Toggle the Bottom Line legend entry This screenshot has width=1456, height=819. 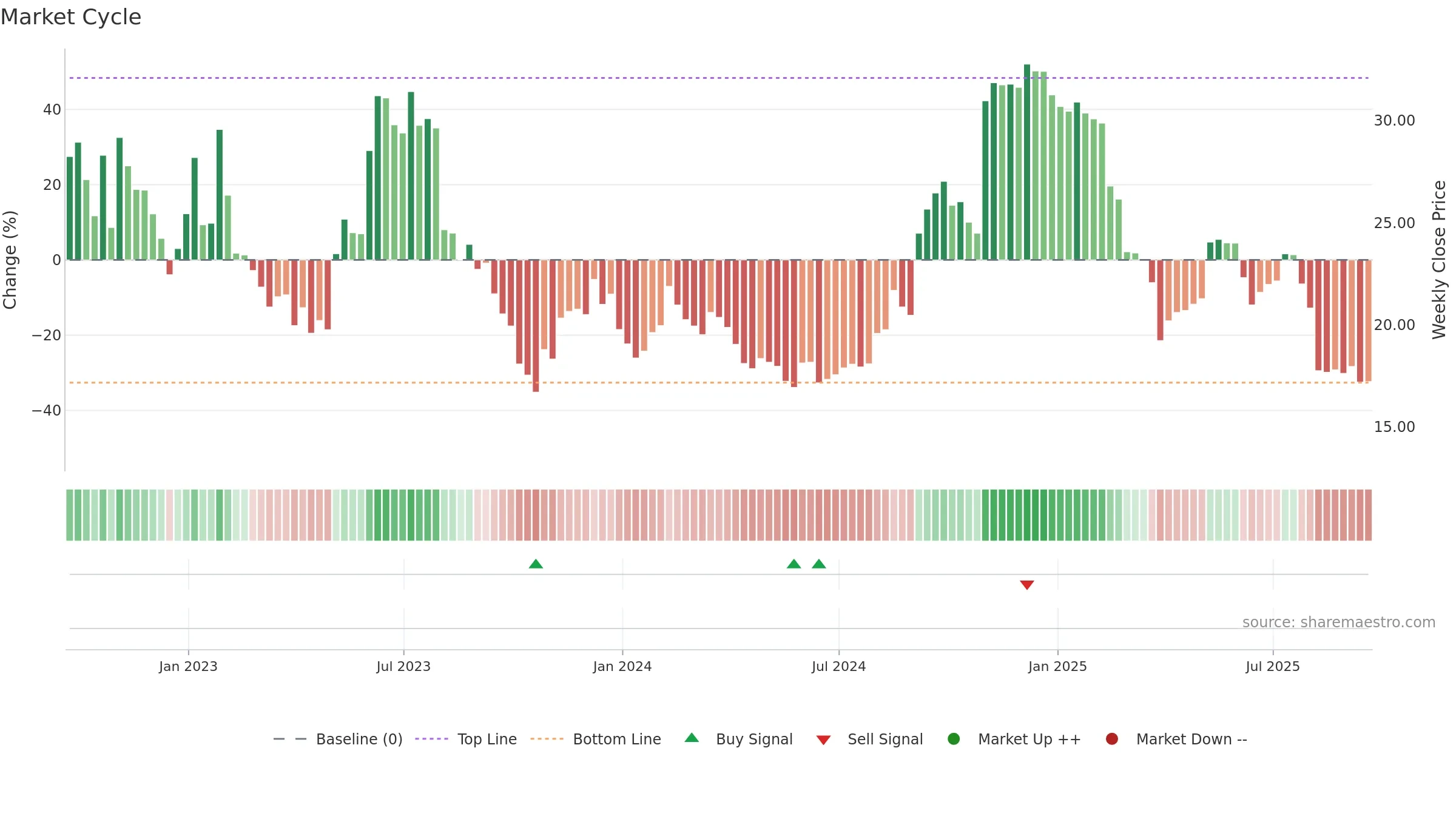[x=596, y=739]
